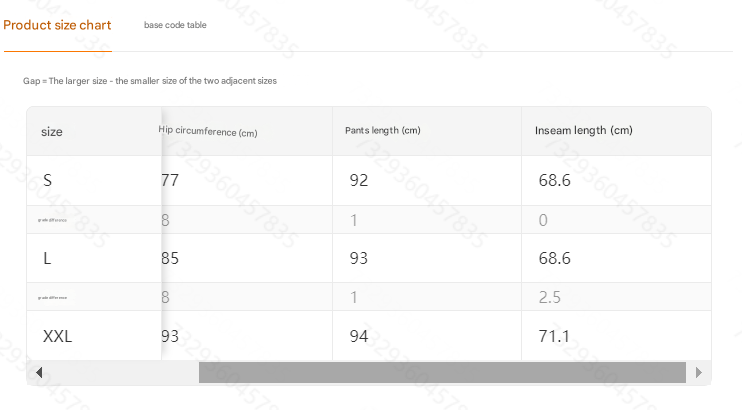Click the Pants length (cm) header
Viewport: 742px width, 410px height.
pos(382,130)
